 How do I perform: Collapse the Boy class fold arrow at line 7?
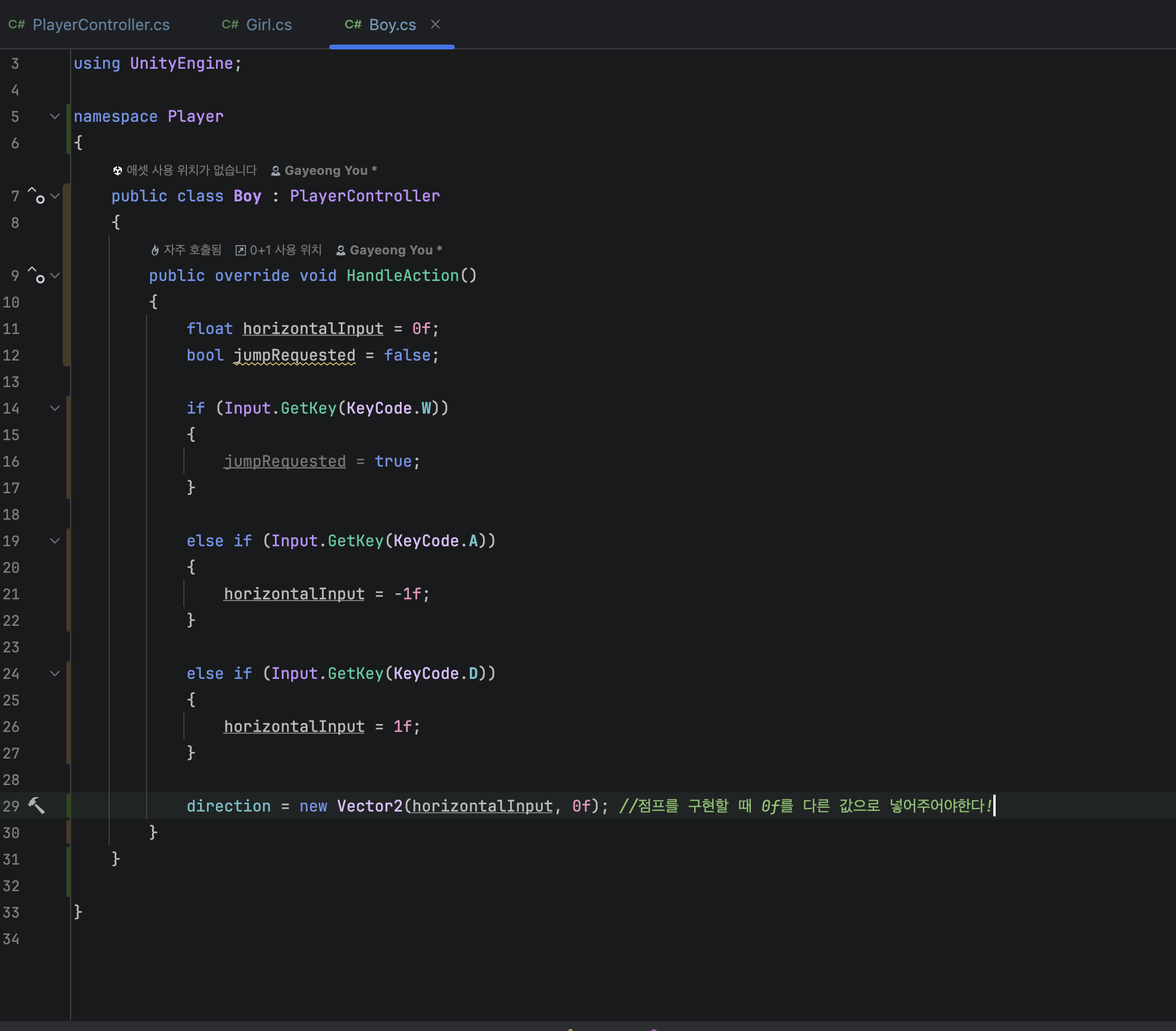[55, 196]
